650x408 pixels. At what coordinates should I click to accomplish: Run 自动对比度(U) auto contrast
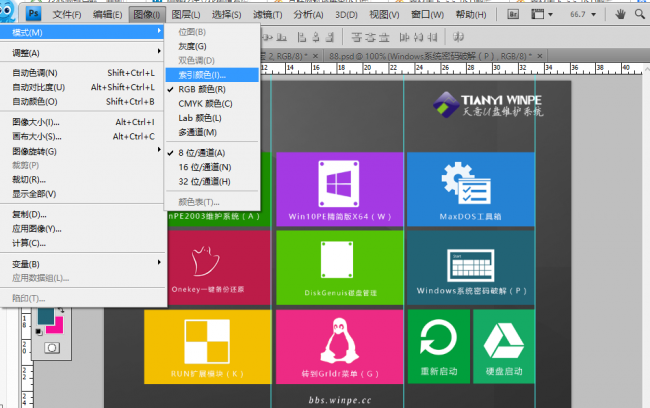coord(82,87)
